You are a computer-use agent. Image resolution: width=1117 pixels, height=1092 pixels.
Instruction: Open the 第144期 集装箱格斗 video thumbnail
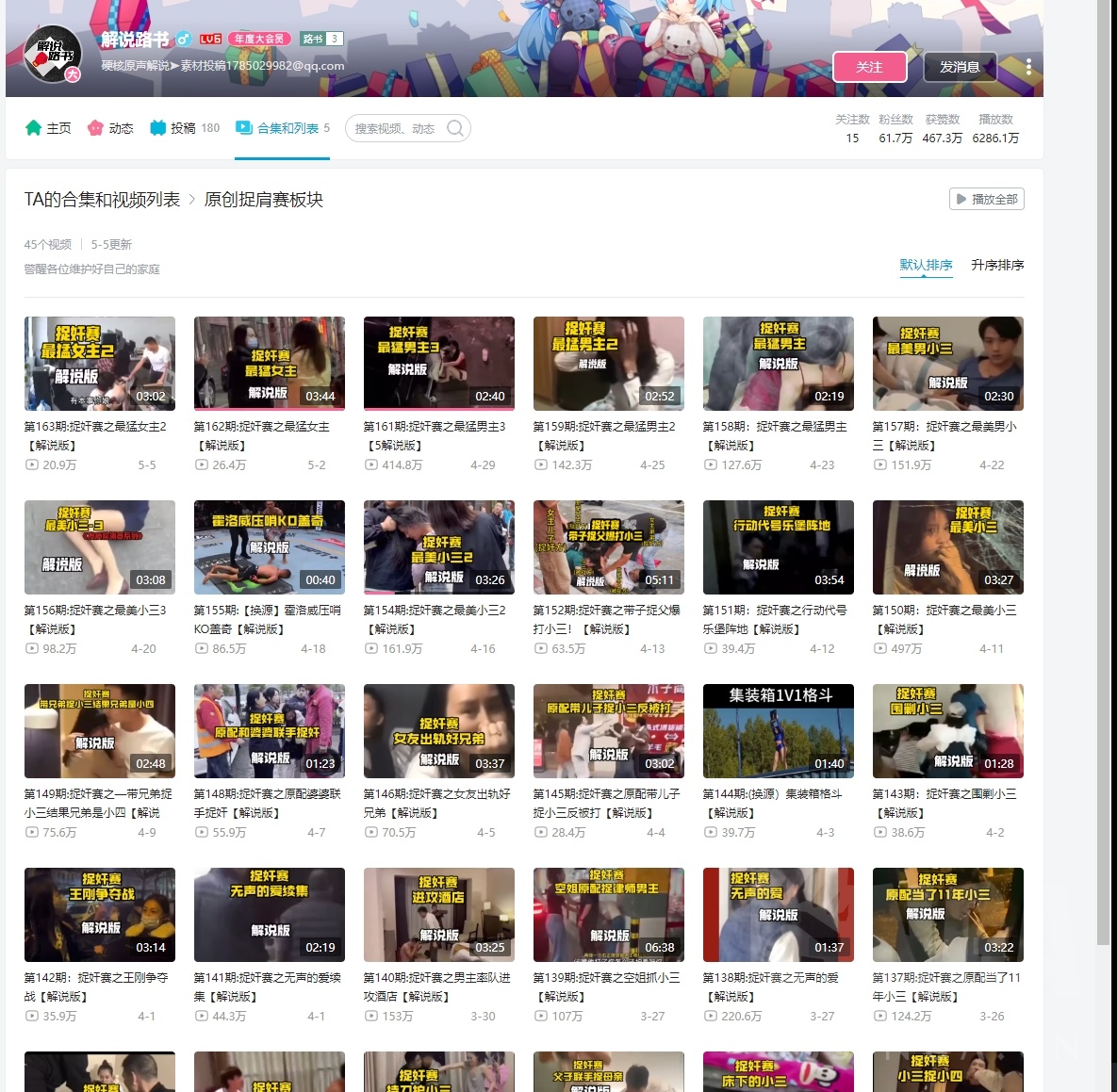tap(778, 730)
